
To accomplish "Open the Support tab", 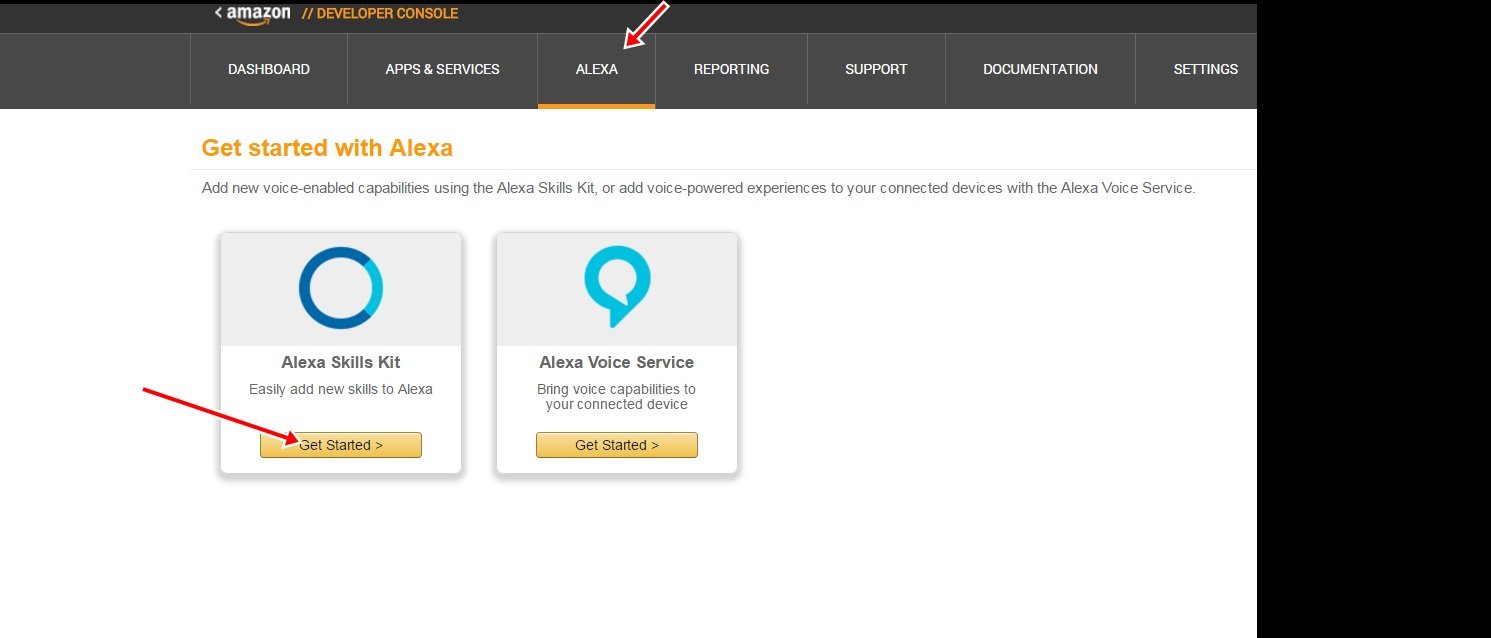I will (876, 69).
